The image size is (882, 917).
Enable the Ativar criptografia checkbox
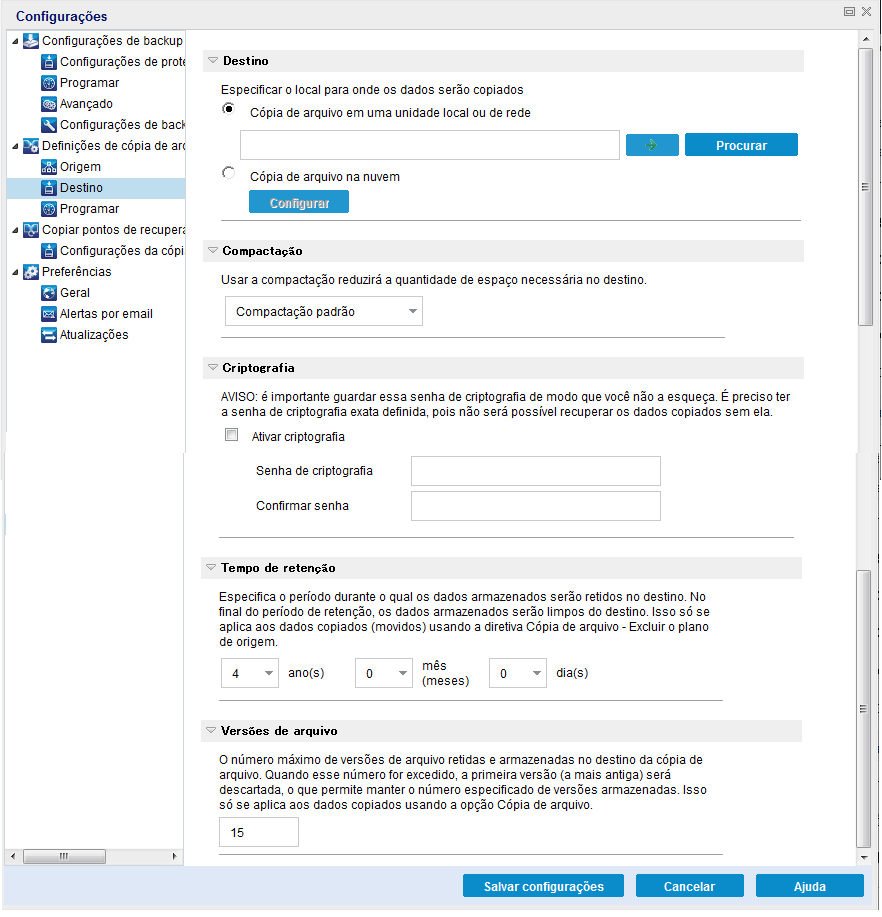[x=232, y=435]
